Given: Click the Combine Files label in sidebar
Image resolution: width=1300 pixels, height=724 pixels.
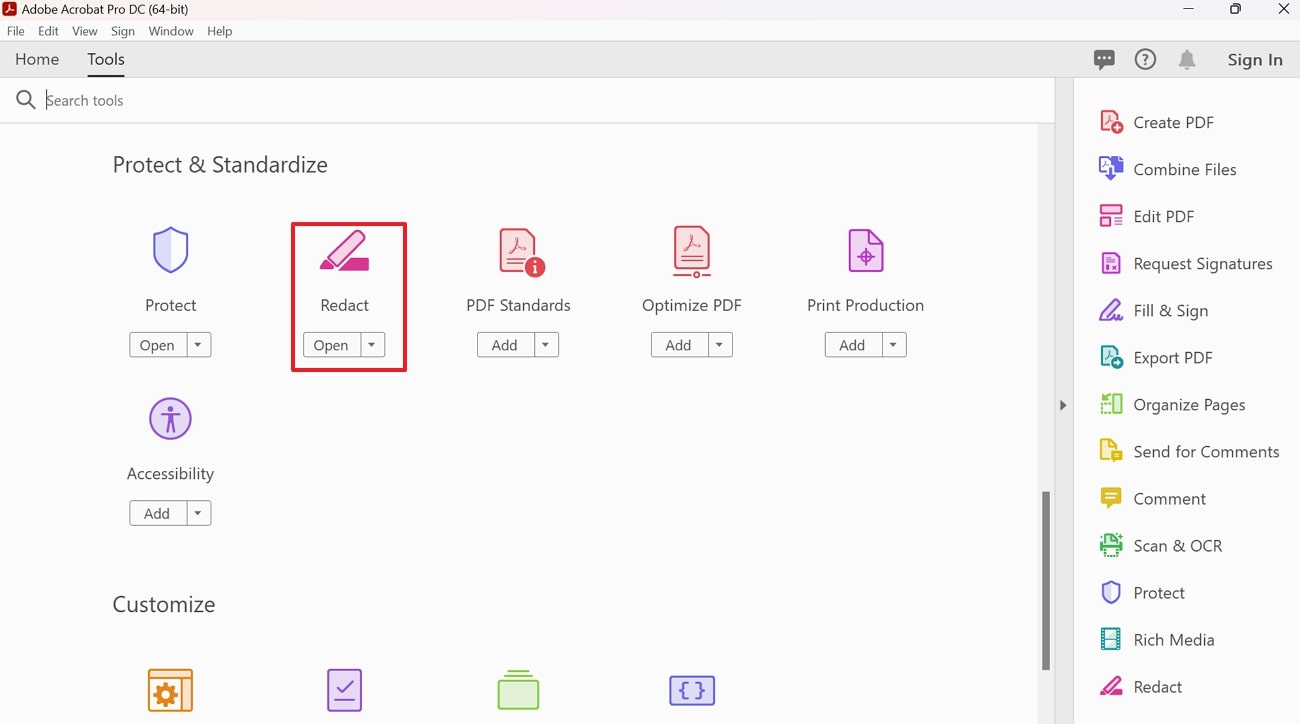Looking at the screenshot, I should pos(1185,169).
